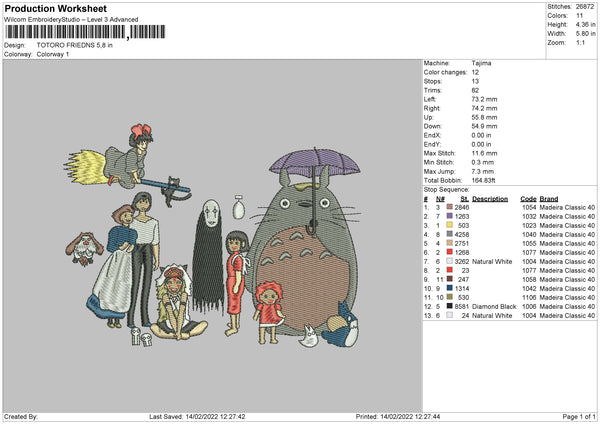Click the barcode under the worksheet title
The width and height of the screenshot is (600, 424).
coord(85,32)
